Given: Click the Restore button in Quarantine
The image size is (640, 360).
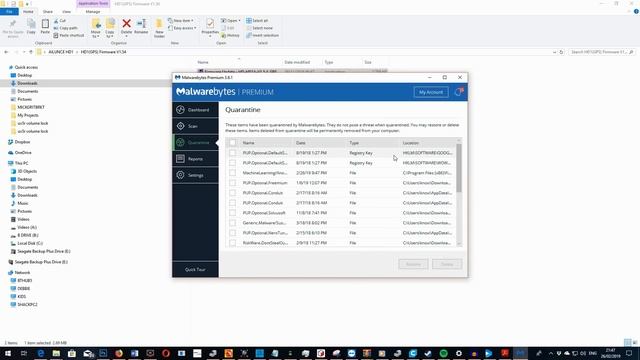Looking at the screenshot, I should point(413,264).
